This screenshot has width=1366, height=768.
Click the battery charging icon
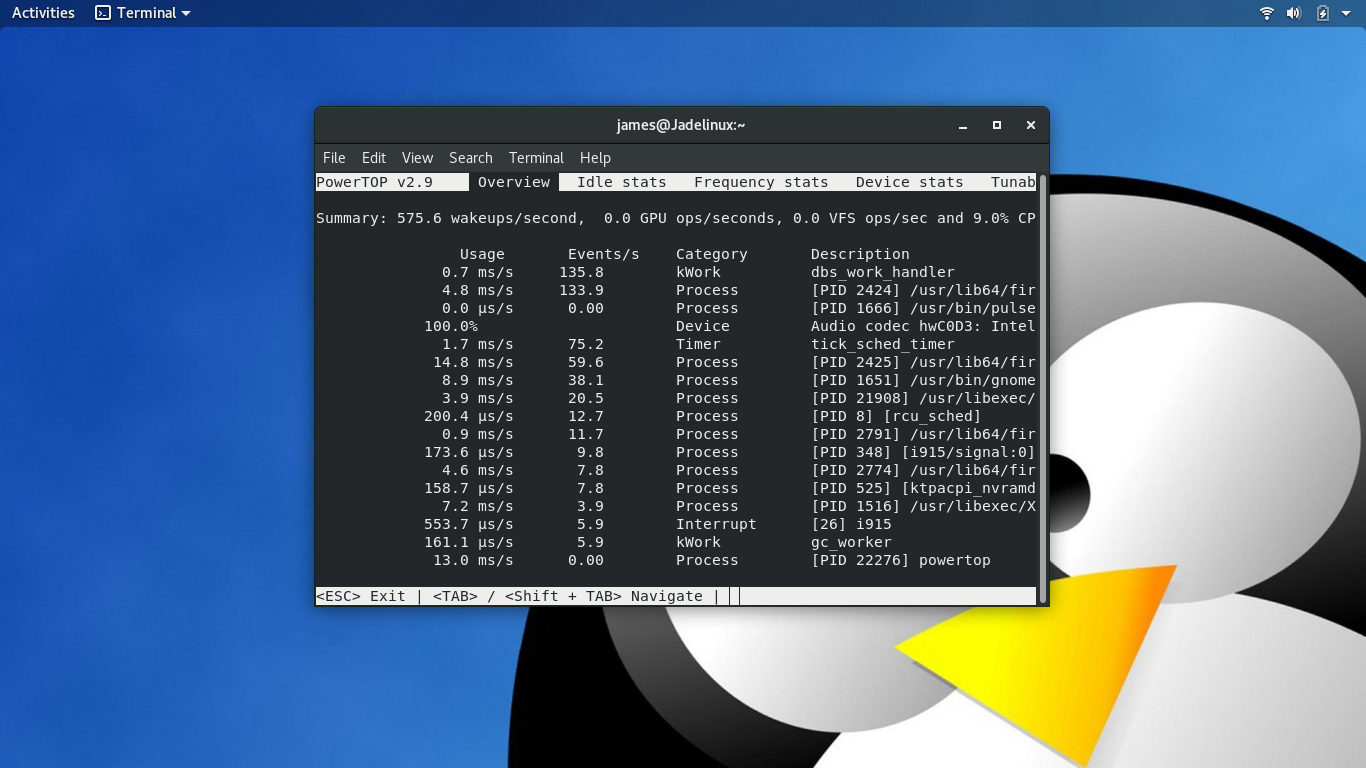(x=1323, y=13)
